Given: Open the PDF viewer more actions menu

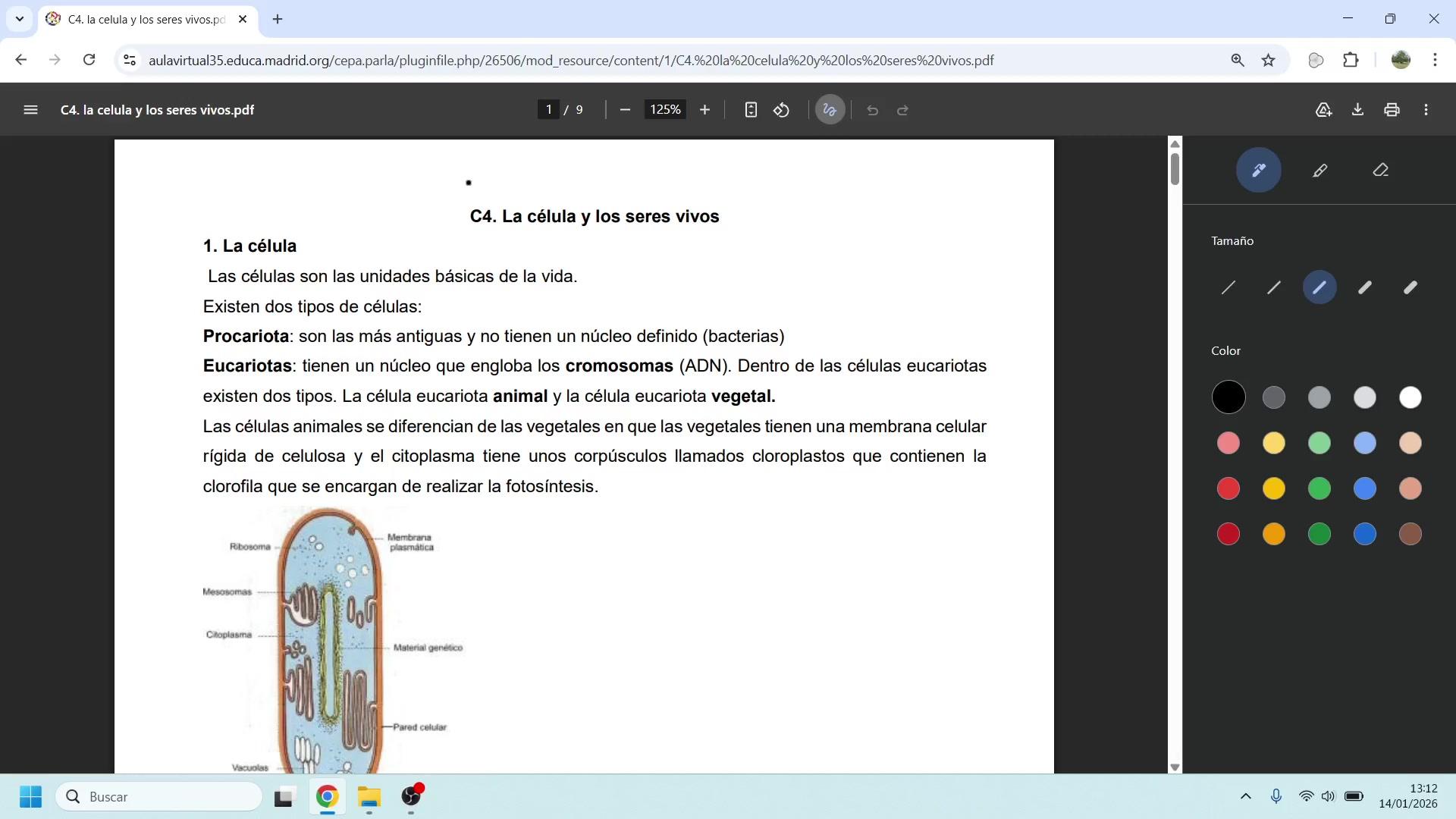Looking at the screenshot, I should tap(1426, 110).
